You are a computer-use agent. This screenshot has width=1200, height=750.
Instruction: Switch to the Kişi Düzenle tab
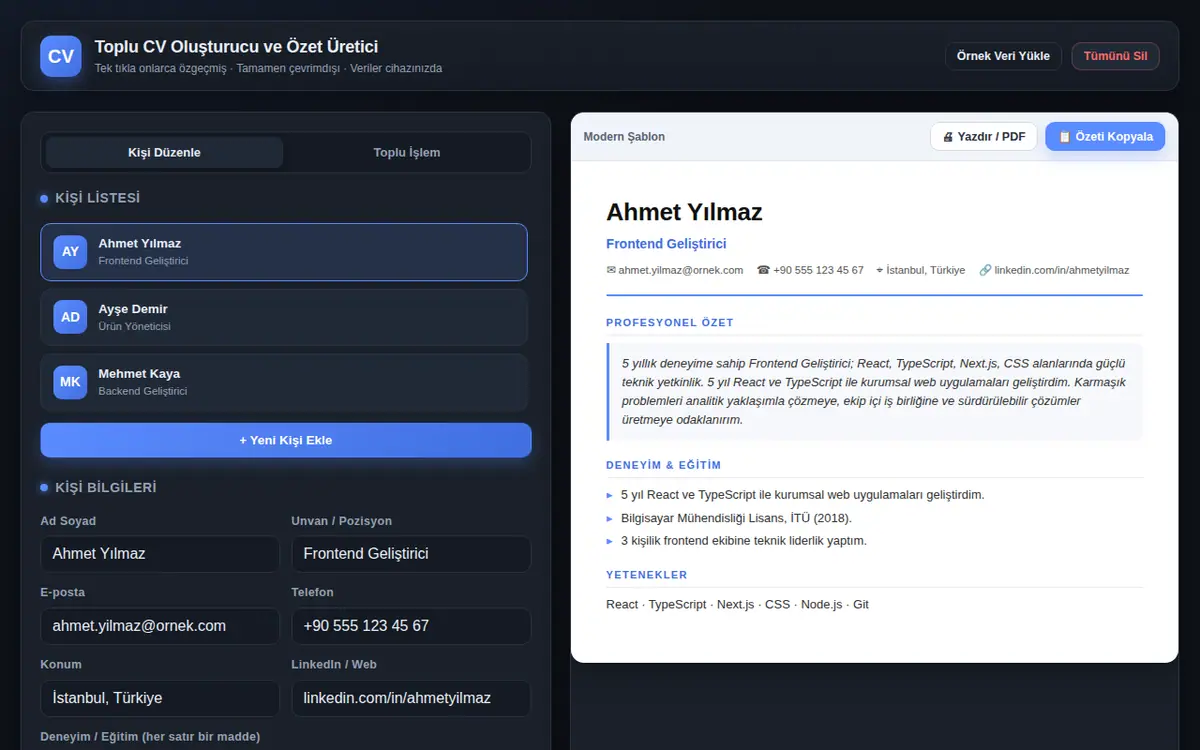(x=164, y=153)
